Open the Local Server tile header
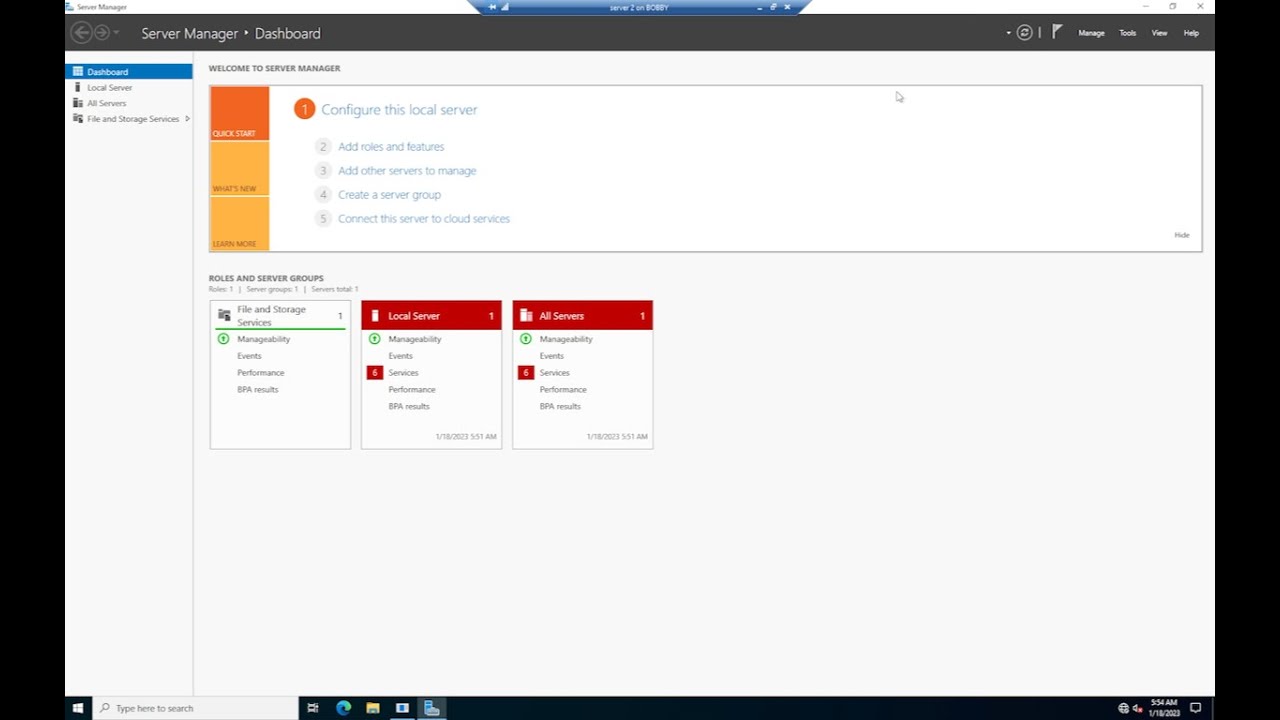 point(431,316)
